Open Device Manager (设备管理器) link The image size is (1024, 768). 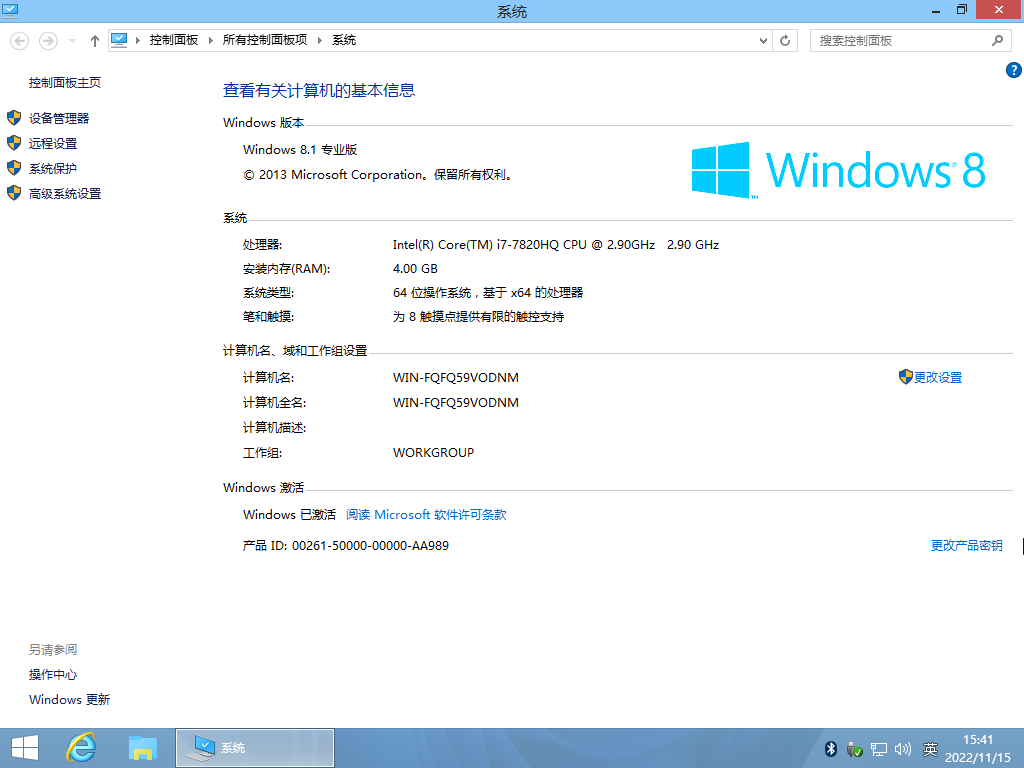coord(59,118)
